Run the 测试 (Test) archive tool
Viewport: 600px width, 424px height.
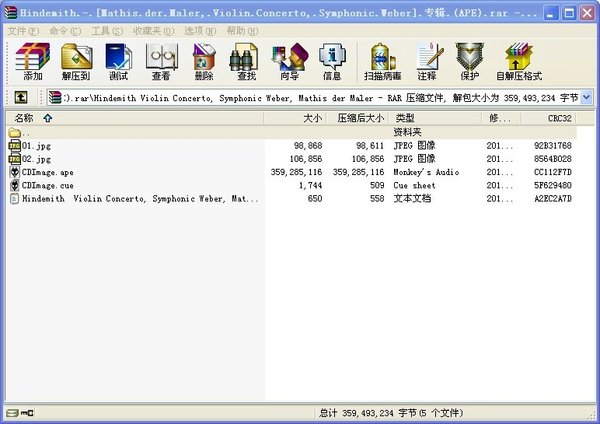coord(118,61)
